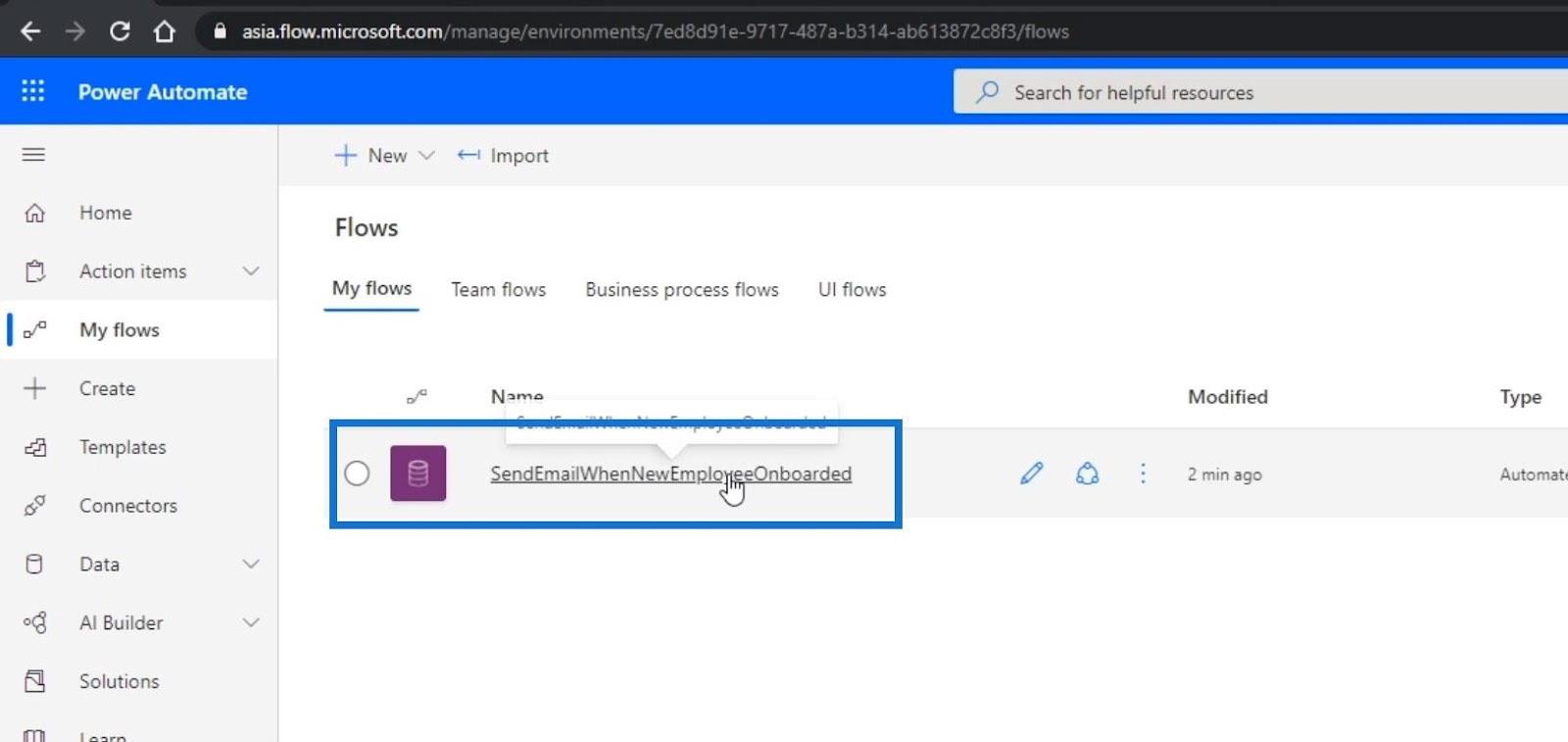The width and height of the screenshot is (1568, 742).
Task: Open the app launcher waffle icon
Action: [x=33, y=91]
